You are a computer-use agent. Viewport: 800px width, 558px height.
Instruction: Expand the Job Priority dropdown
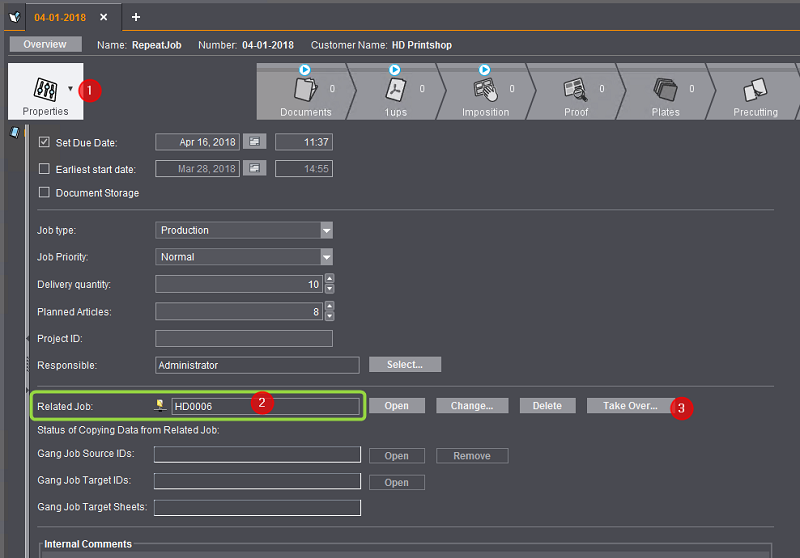[x=326, y=257]
